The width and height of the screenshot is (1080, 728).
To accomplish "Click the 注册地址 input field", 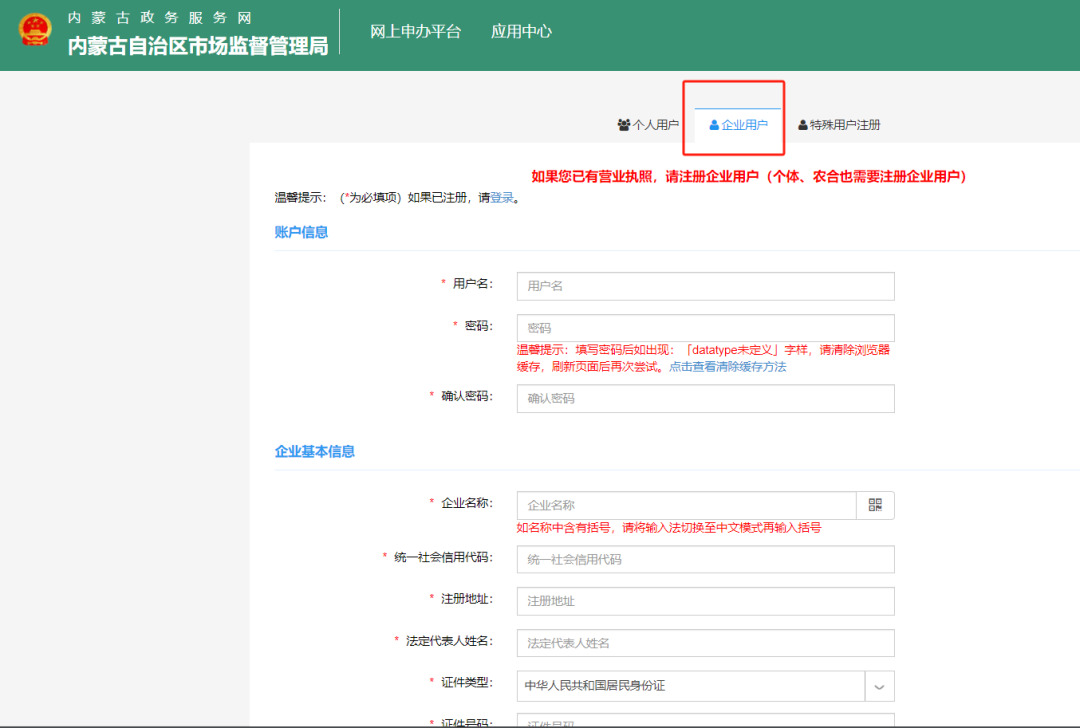I will click(x=705, y=601).
